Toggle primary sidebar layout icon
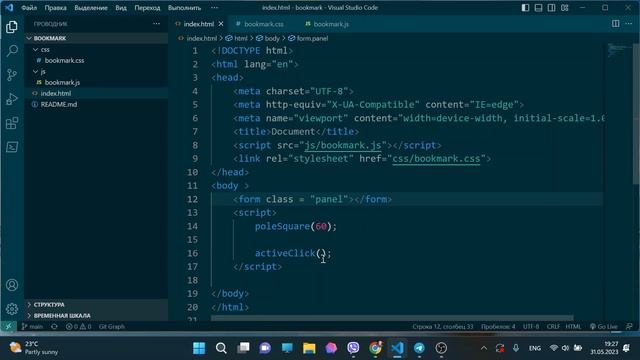Viewport: 640px width, 360px height. [525, 7]
